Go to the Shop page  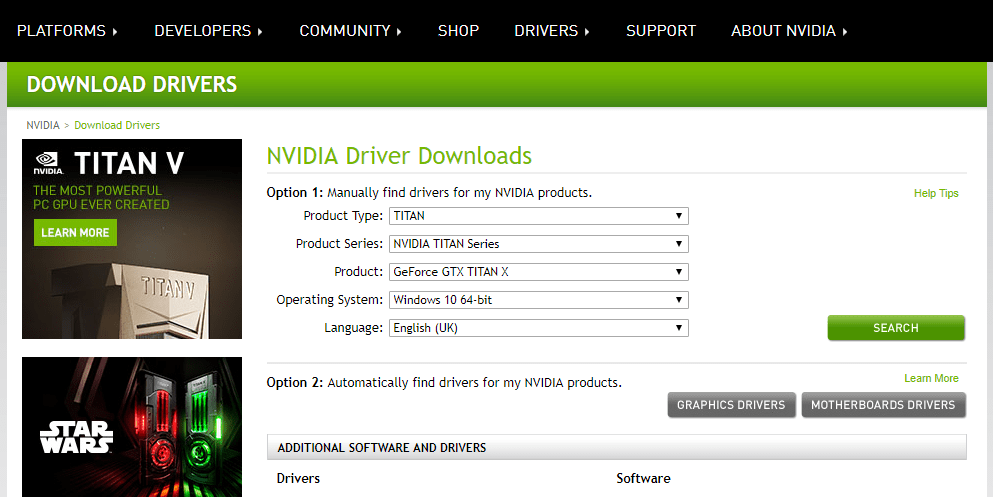coord(458,31)
